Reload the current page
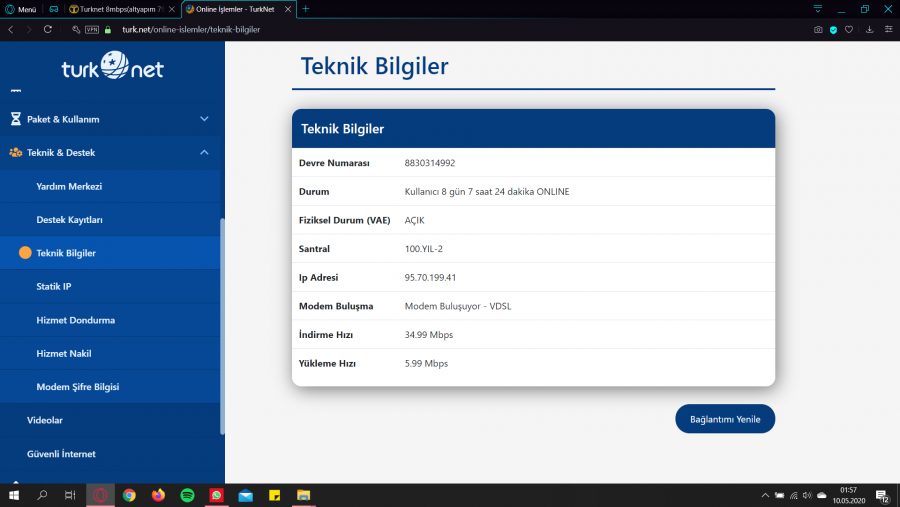 (x=48, y=29)
